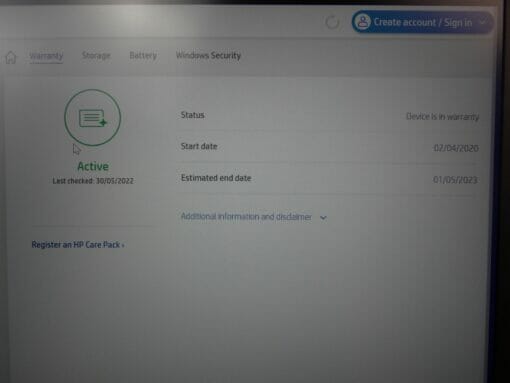The height and width of the screenshot is (383, 510).
Task: Click the refresh circular arrow icon
Action: point(332,22)
